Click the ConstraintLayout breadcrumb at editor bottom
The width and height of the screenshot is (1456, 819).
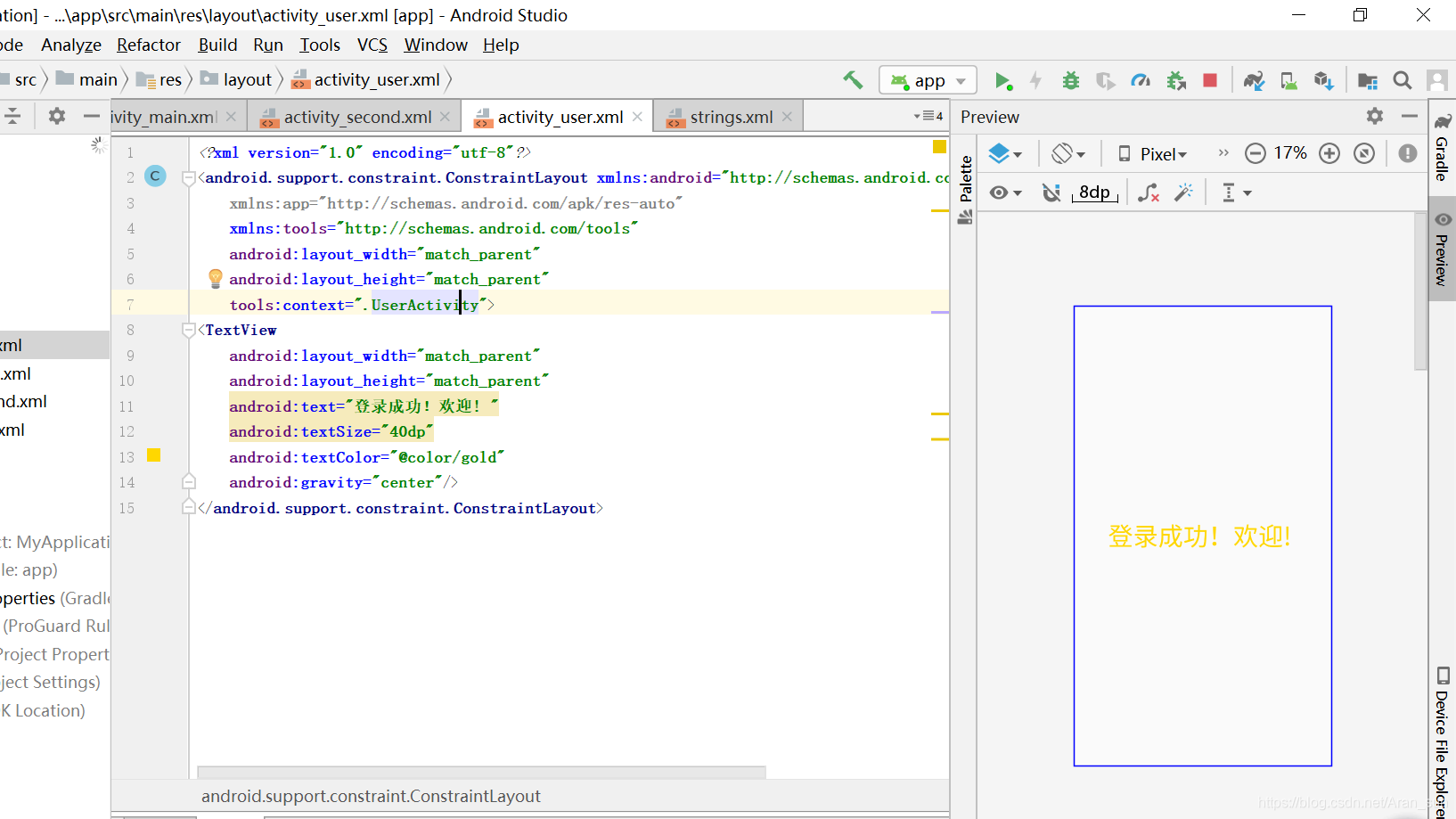[x=371, y=796]
